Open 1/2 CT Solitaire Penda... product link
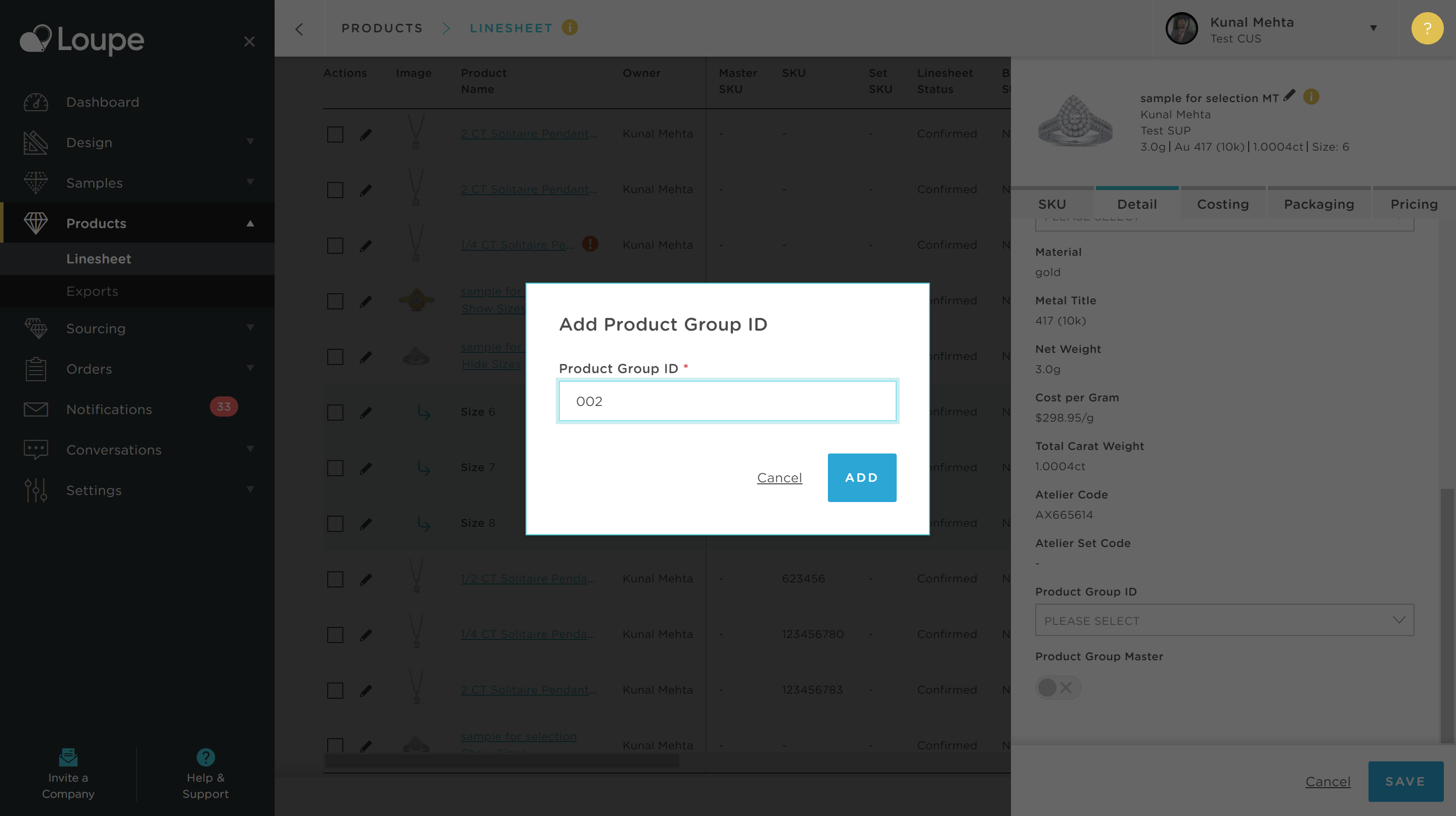Image resolution: width=1456 pixels, height=816 pixels. (x=527, y=579)
